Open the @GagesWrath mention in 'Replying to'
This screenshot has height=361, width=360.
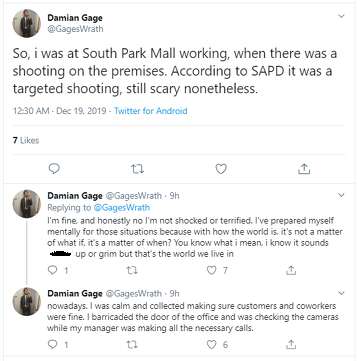pos(122,208)
